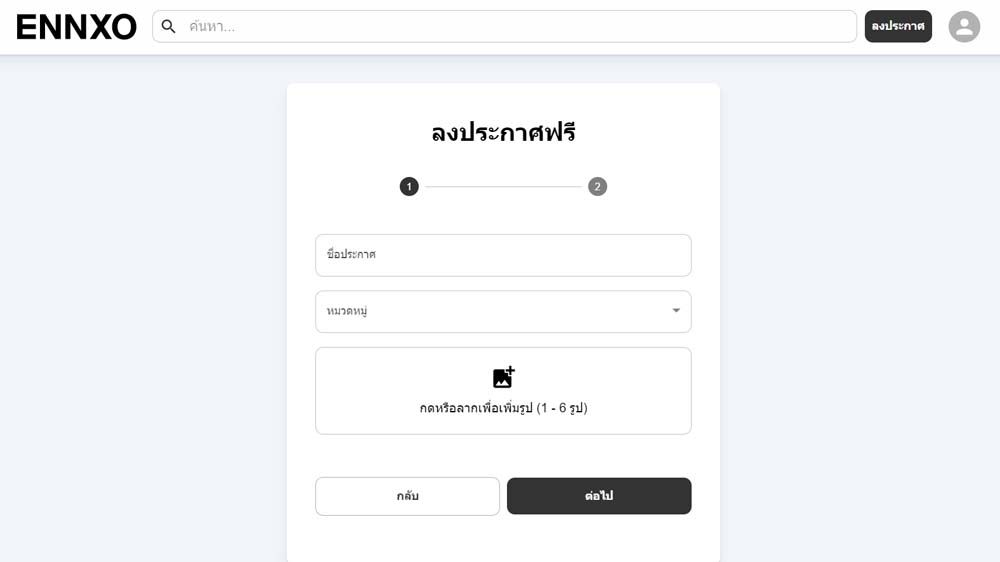Go to step 2 circle in stepper

click(598, 187)
